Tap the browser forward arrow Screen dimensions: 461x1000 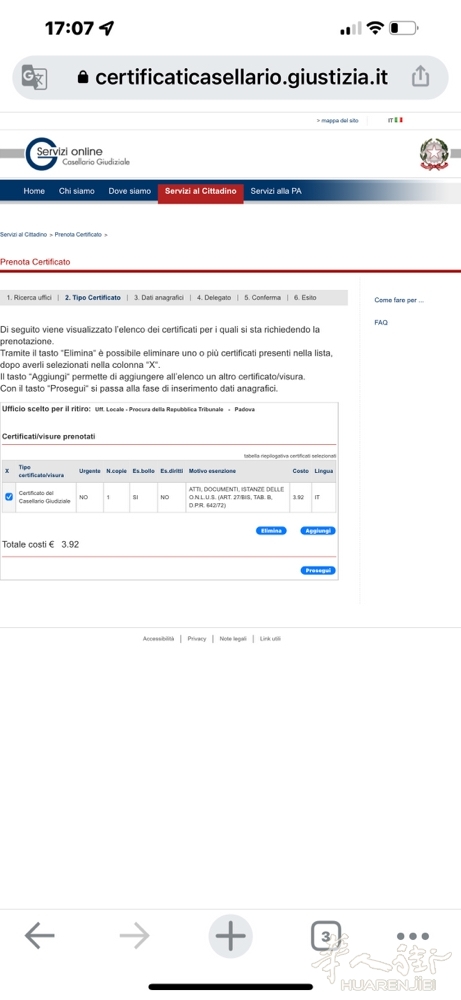[135, 936]
